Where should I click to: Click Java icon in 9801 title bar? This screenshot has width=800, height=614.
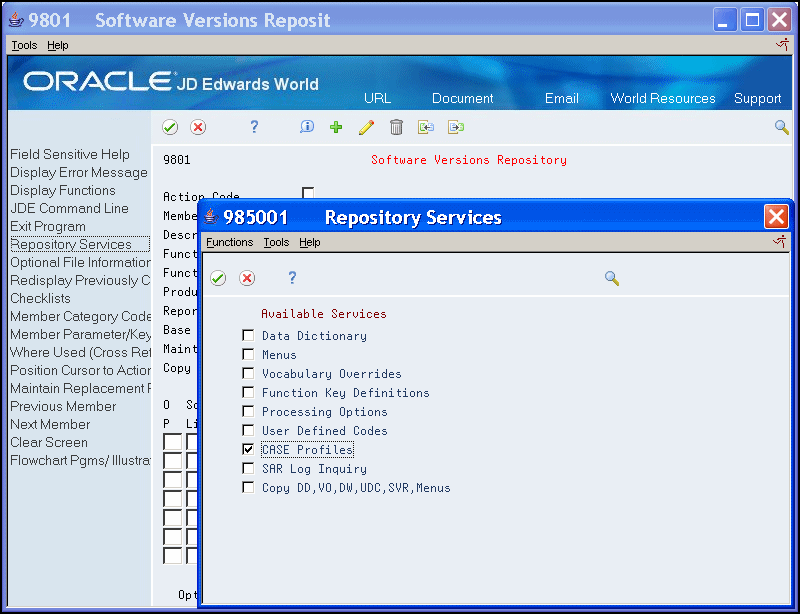pos(16,20)
